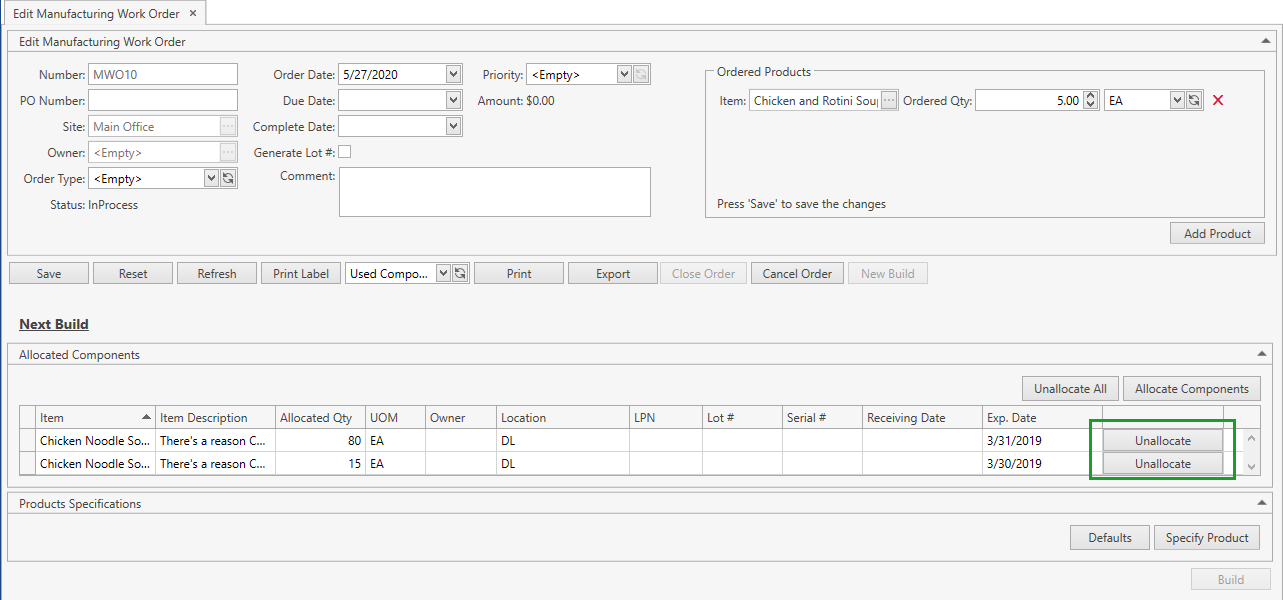Open the Order Date dropdown
Screen dimensions: 1283x600
[x=453, y=74]
